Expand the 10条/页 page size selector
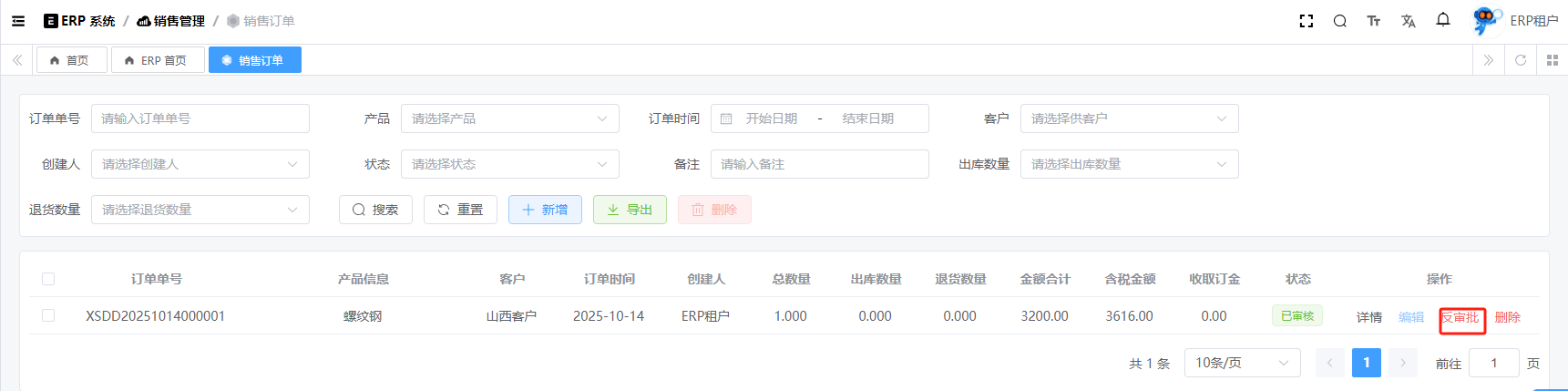This screenshot has height=391, width=1568. [1242, 363]
